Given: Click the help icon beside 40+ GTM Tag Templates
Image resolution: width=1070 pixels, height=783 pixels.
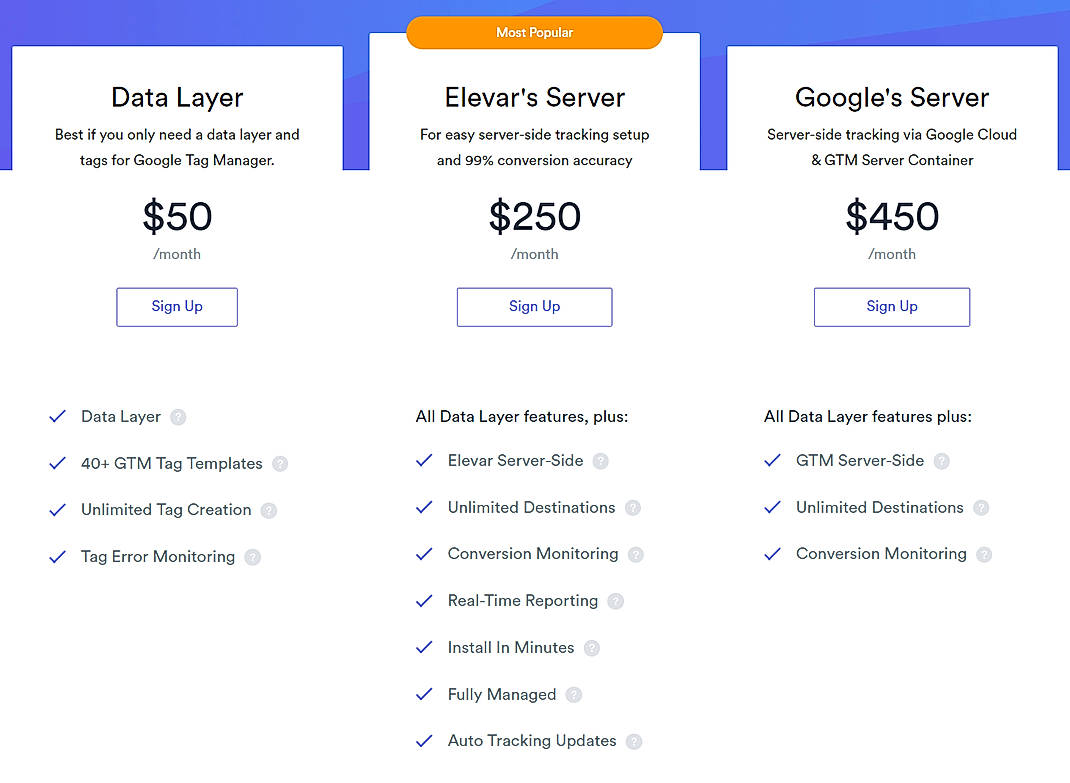Looking at the screenshot, I should pos(280,464).
